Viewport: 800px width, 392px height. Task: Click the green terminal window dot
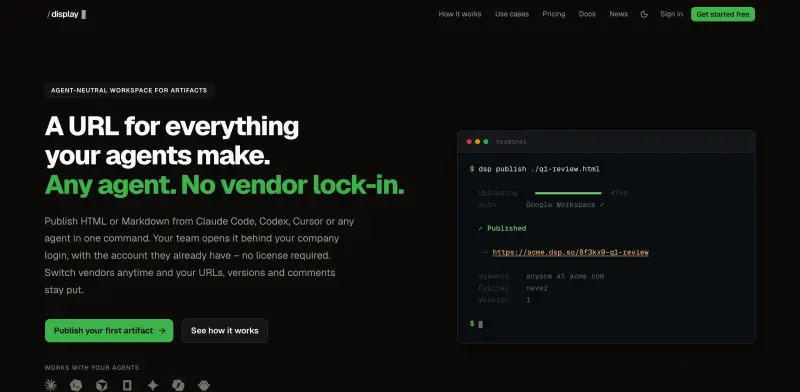(x=486, y=141)
